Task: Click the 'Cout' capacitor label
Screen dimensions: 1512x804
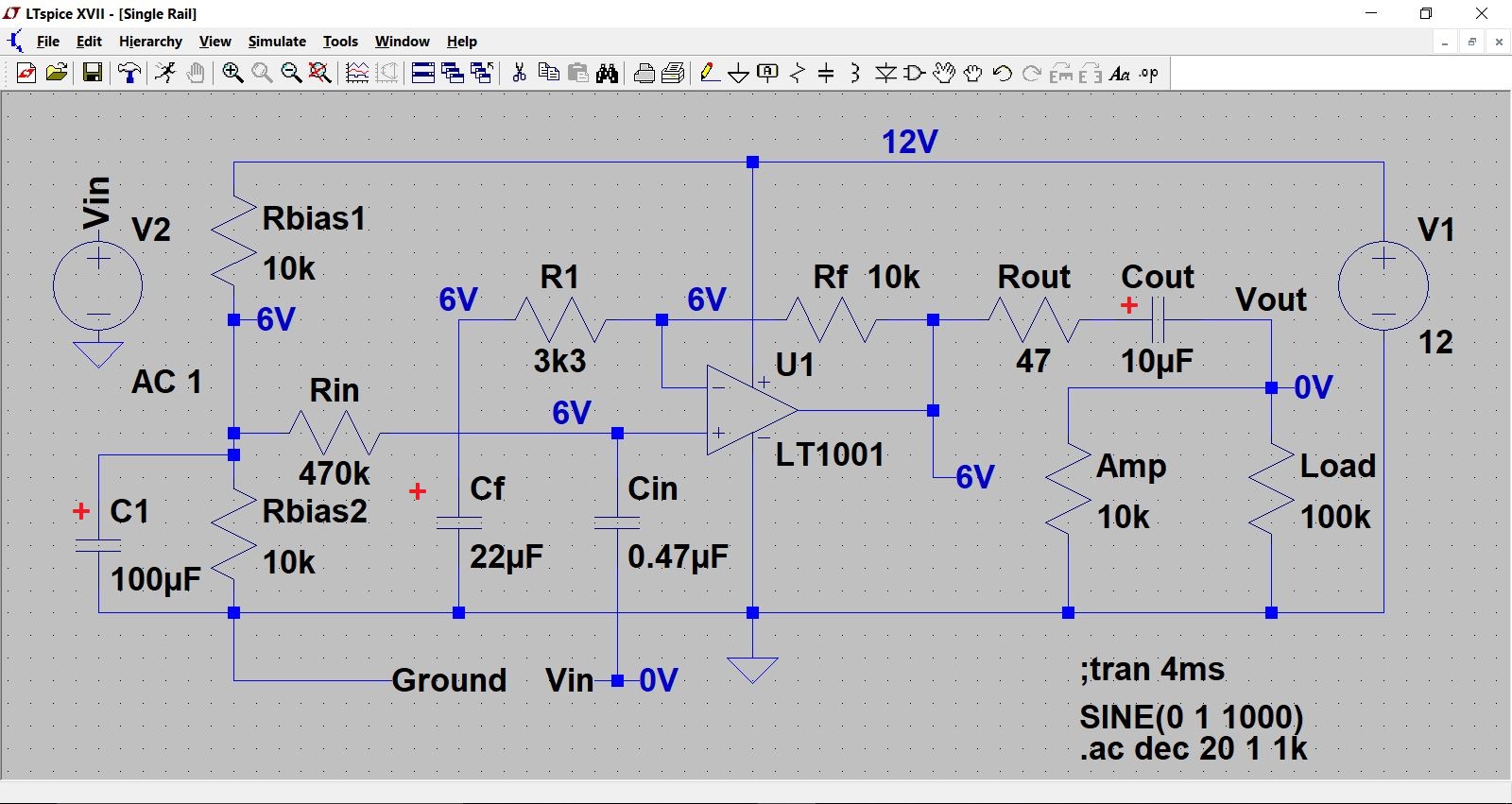Action: 1158,277
